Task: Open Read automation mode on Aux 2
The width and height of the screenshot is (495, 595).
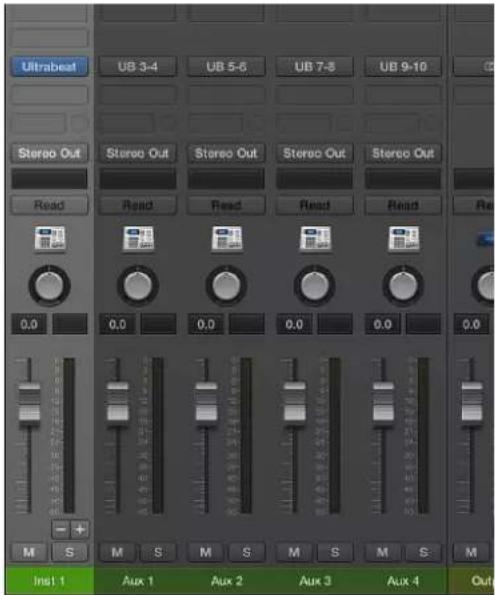Action: pos(226,205)
